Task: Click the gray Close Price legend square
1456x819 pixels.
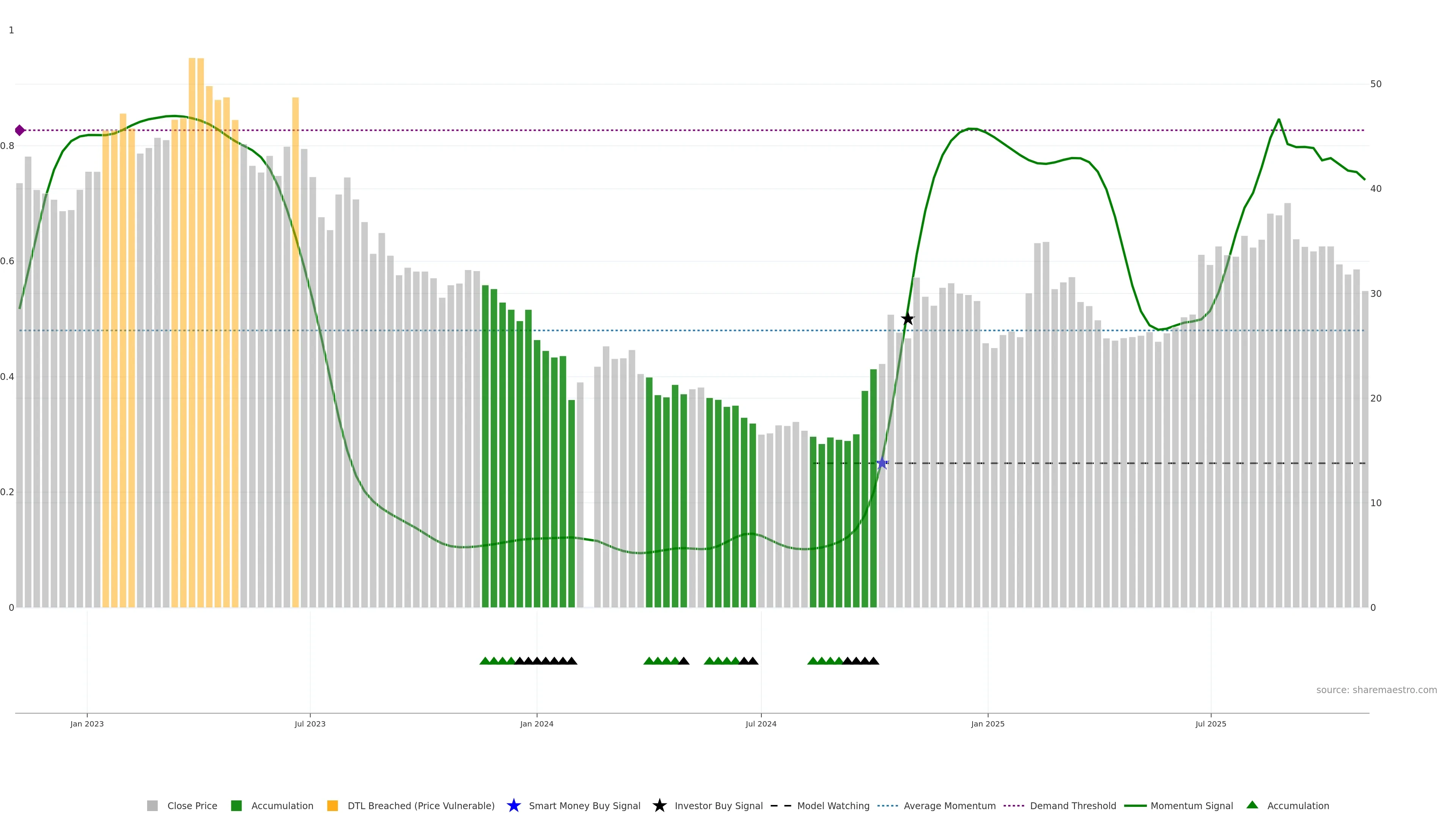Action: pyautogui.click(x=152, y=806)
